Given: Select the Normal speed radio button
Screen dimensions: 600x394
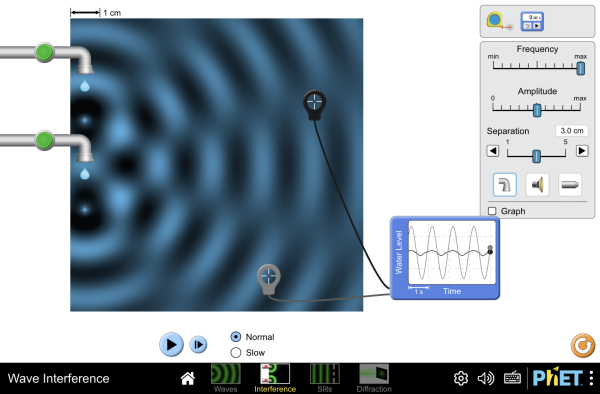Looking at the screenshot, I should click(x=236, y=337).
